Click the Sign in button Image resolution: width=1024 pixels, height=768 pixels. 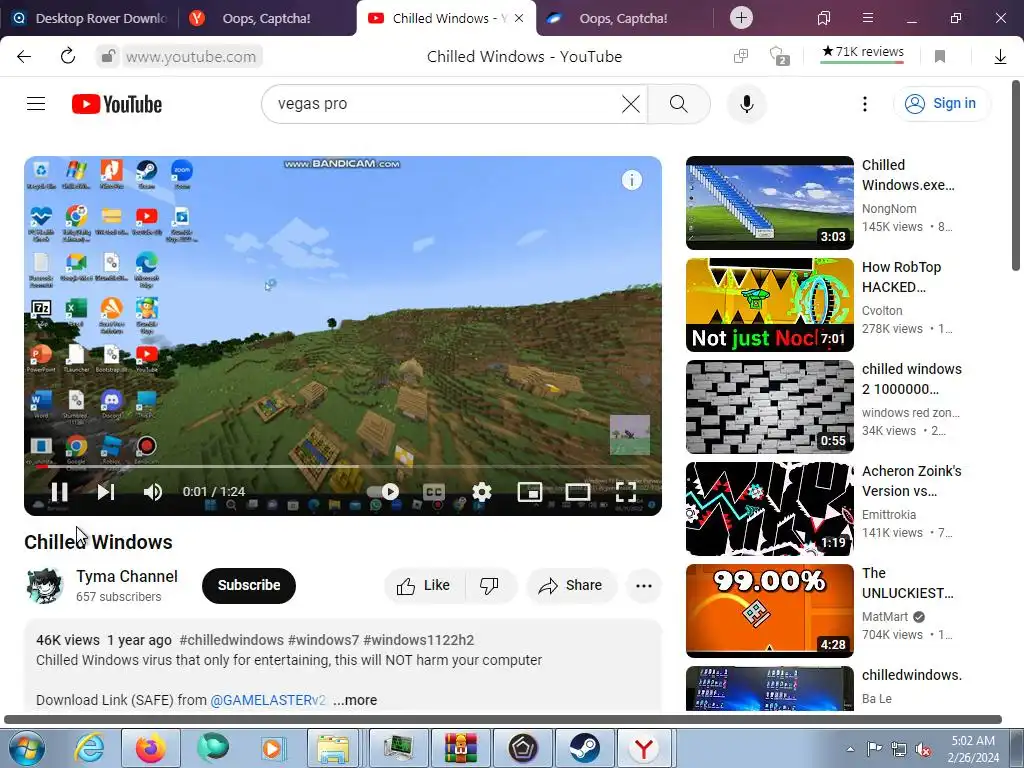[x=941, y=103]
